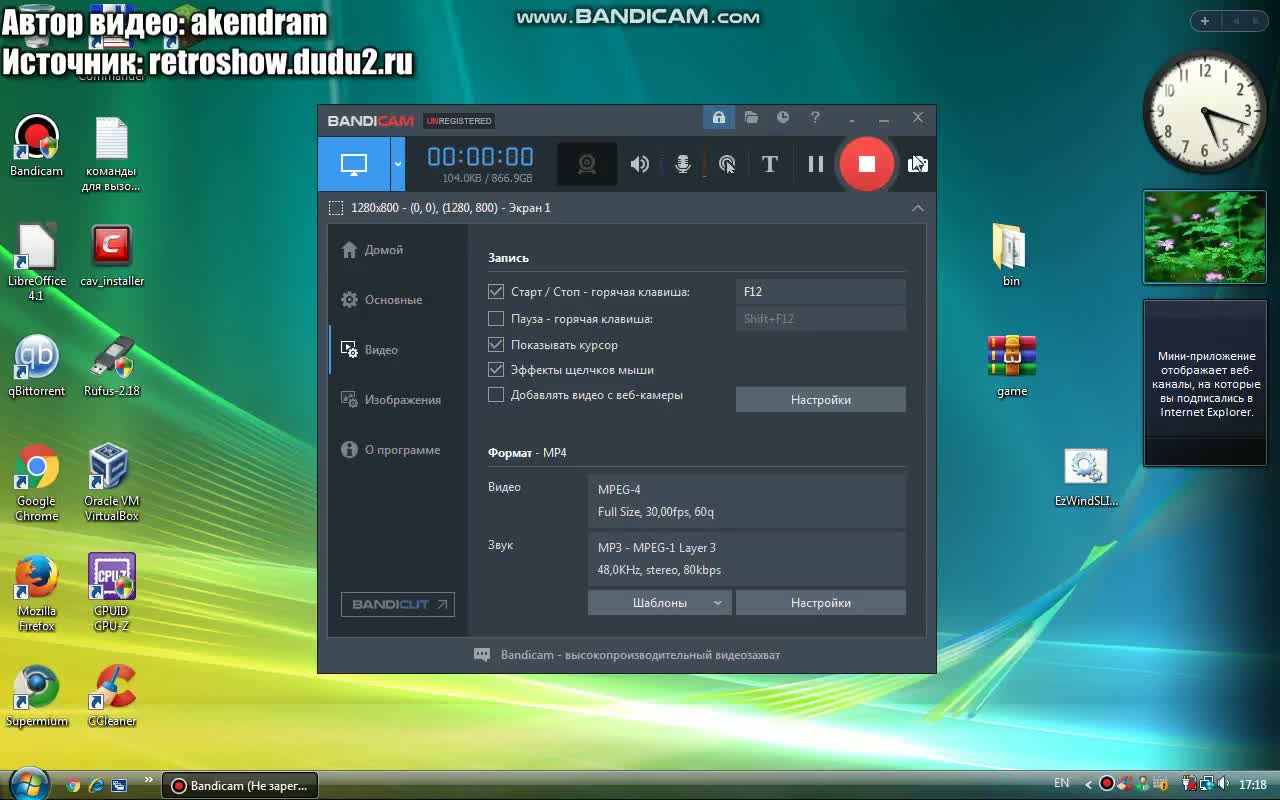Toggle speaker sound recording icon
1280x800 pixels.
pos(640,164)
